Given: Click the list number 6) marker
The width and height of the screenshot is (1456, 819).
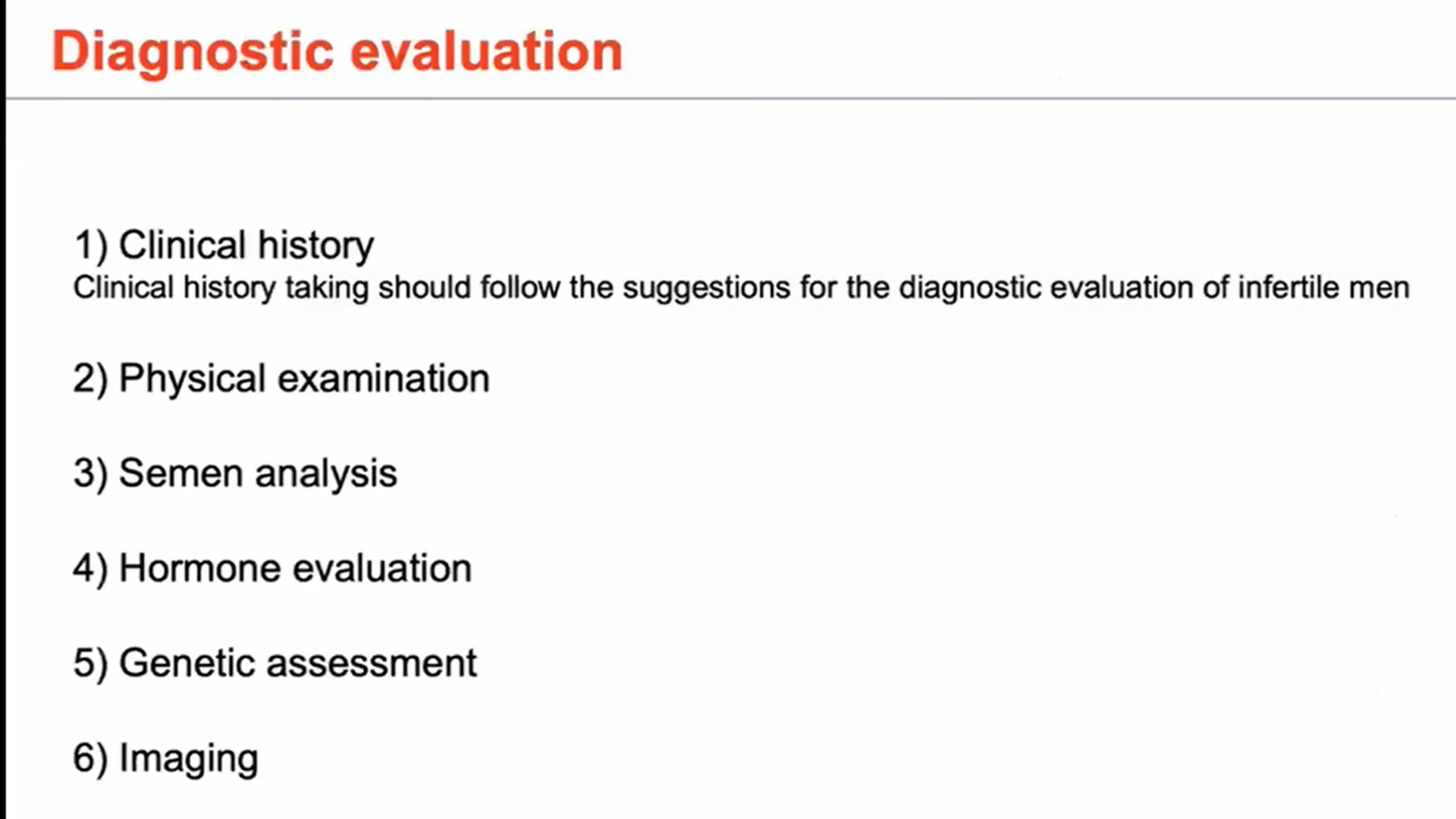Looking at the screenshot, I should point(90,759).
